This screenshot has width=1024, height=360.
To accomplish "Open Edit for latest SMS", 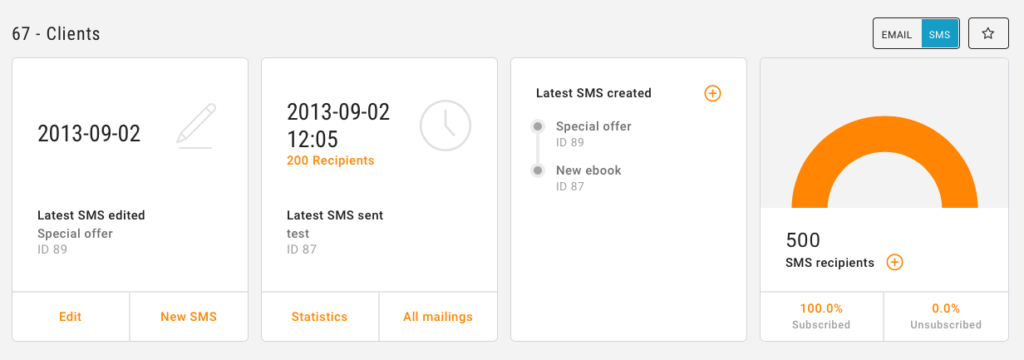I will (x=71, y=317).
